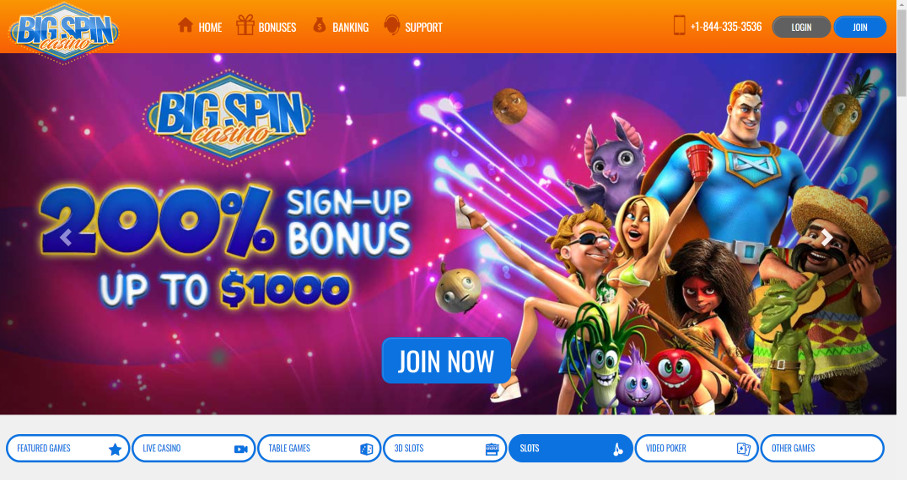This screenshot has width=907, height=480.
Task: Click the 3D Slots machine icon
Action: (x=492, y=449)
